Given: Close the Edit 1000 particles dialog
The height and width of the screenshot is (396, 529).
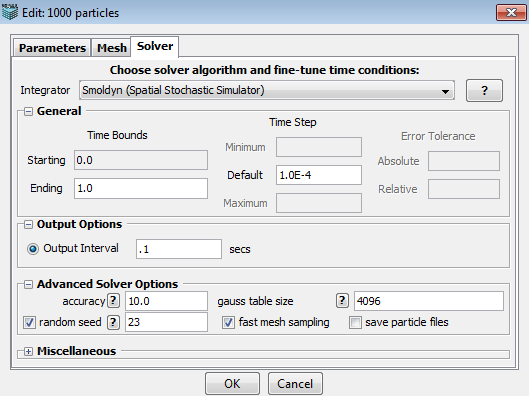Looking at the screenshot, I should [511, 13].
